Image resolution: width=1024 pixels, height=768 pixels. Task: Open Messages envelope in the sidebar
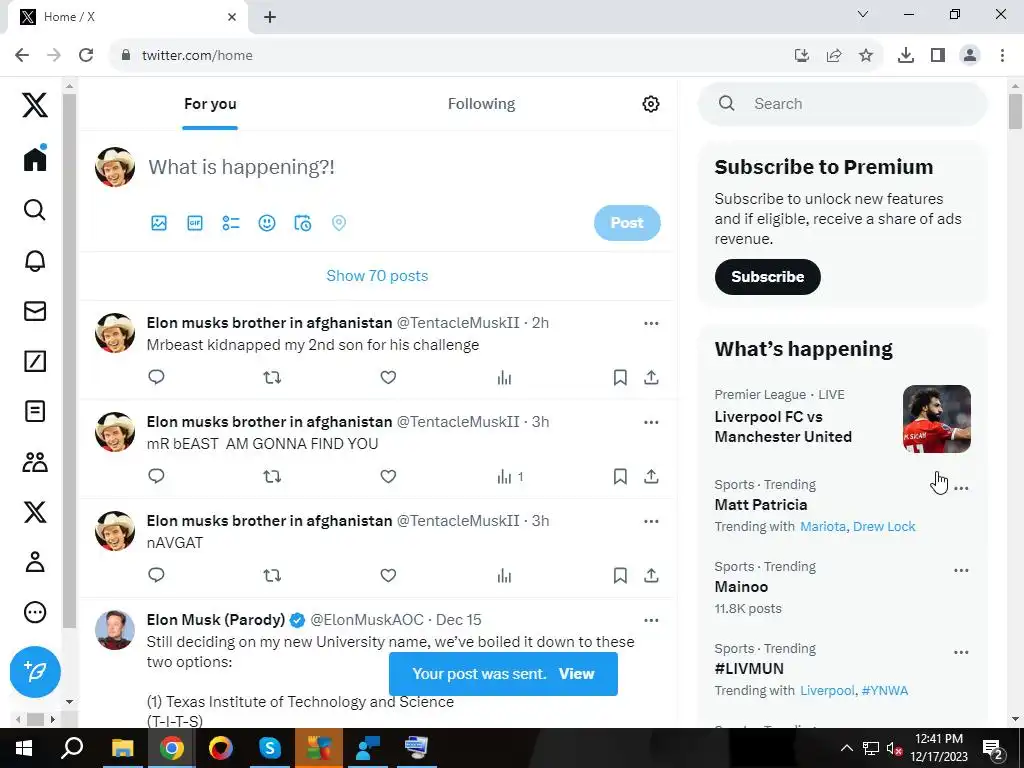[35, 311]
